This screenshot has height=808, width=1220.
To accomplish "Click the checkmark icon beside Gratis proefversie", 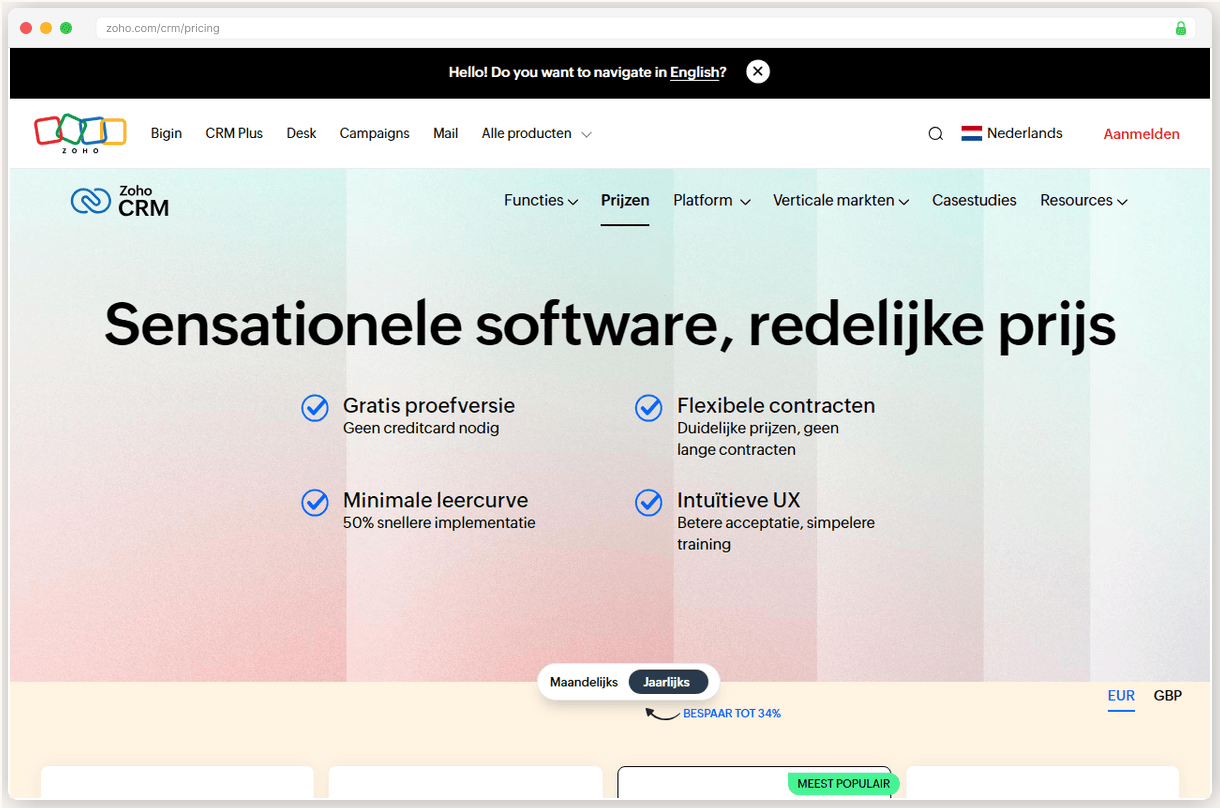I will coord(315,408).
